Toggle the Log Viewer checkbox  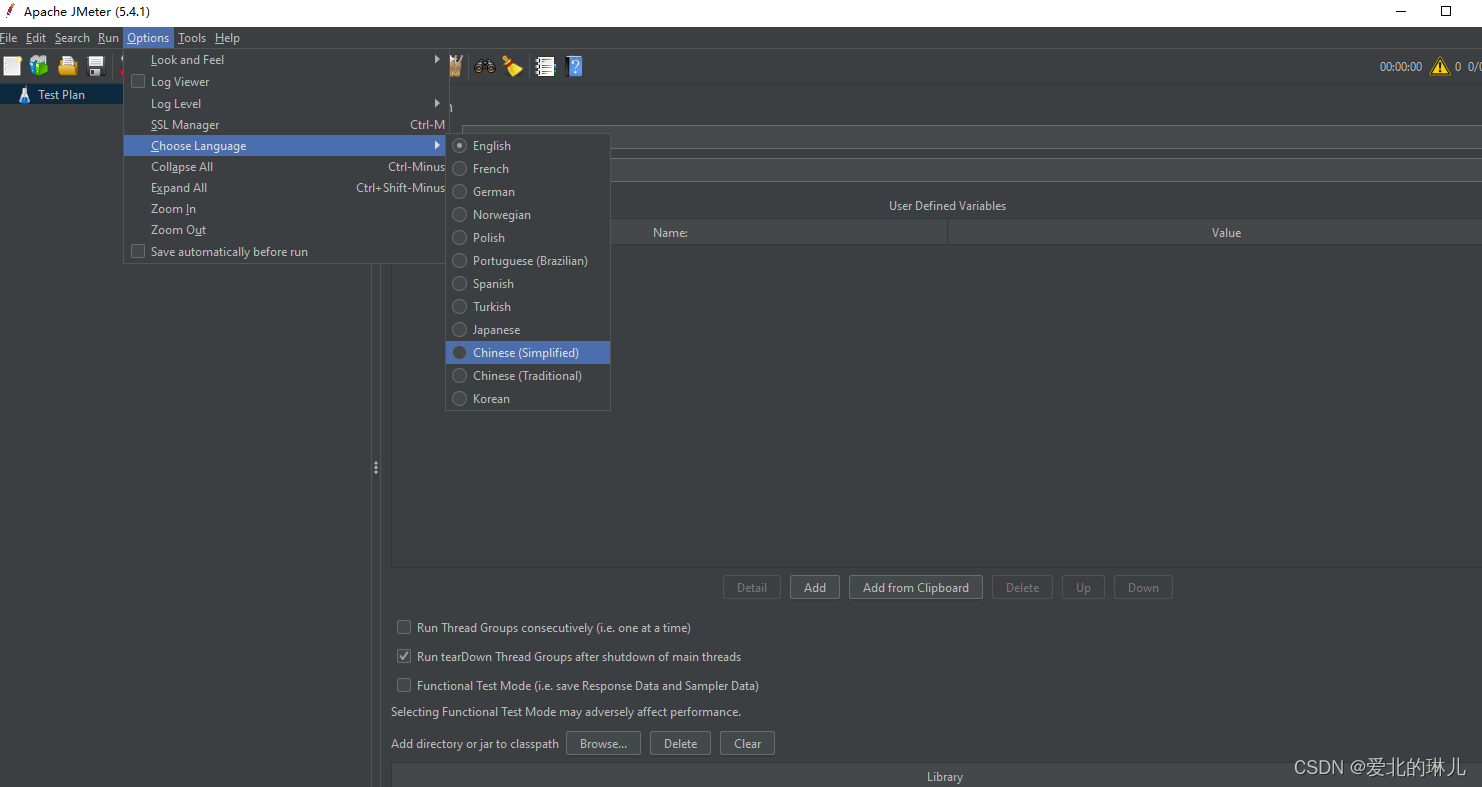coord(138,81)
